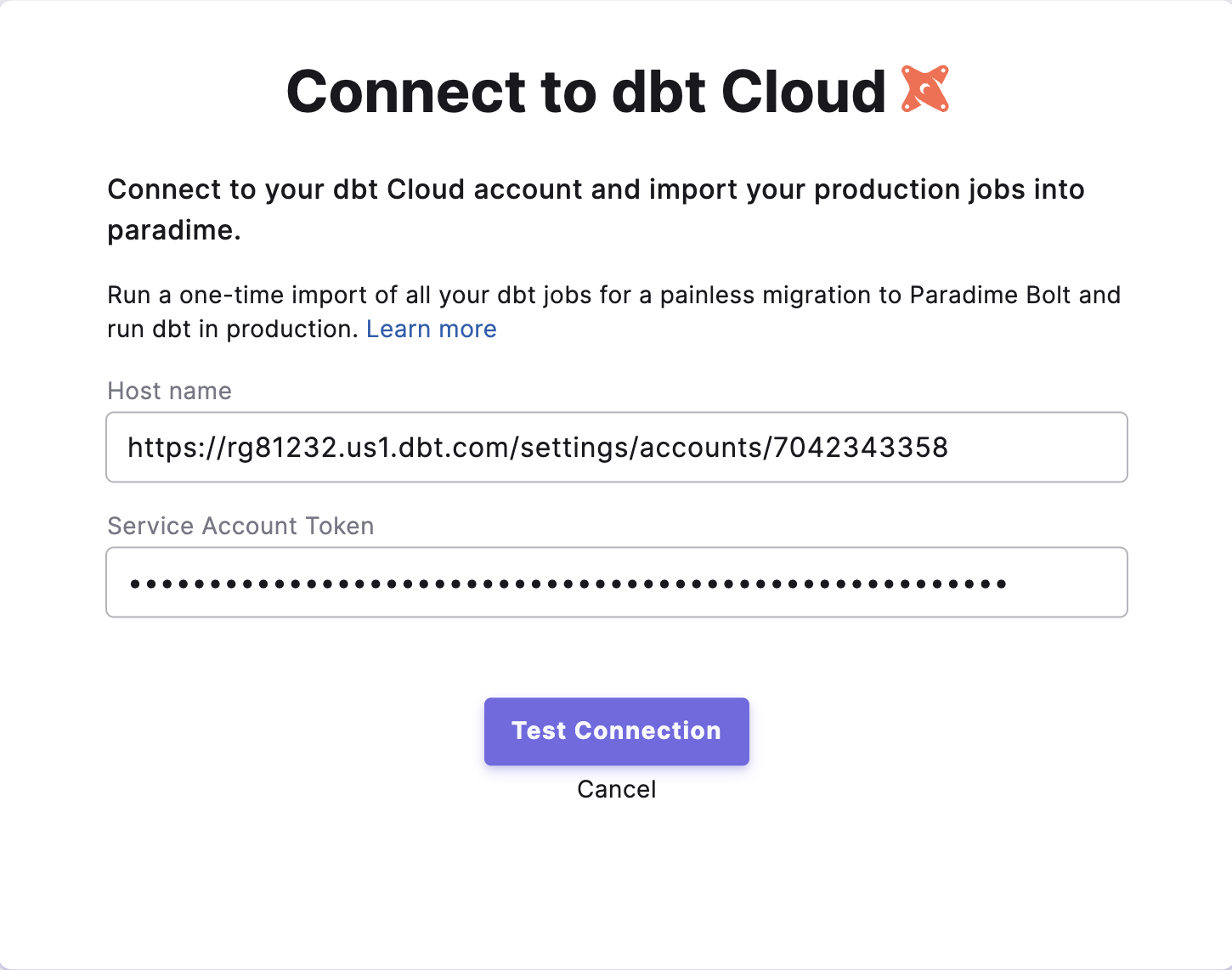Click the one-time import description paragraph
The height and width of the screenshot is (970, 1232).
coord(613,296)
